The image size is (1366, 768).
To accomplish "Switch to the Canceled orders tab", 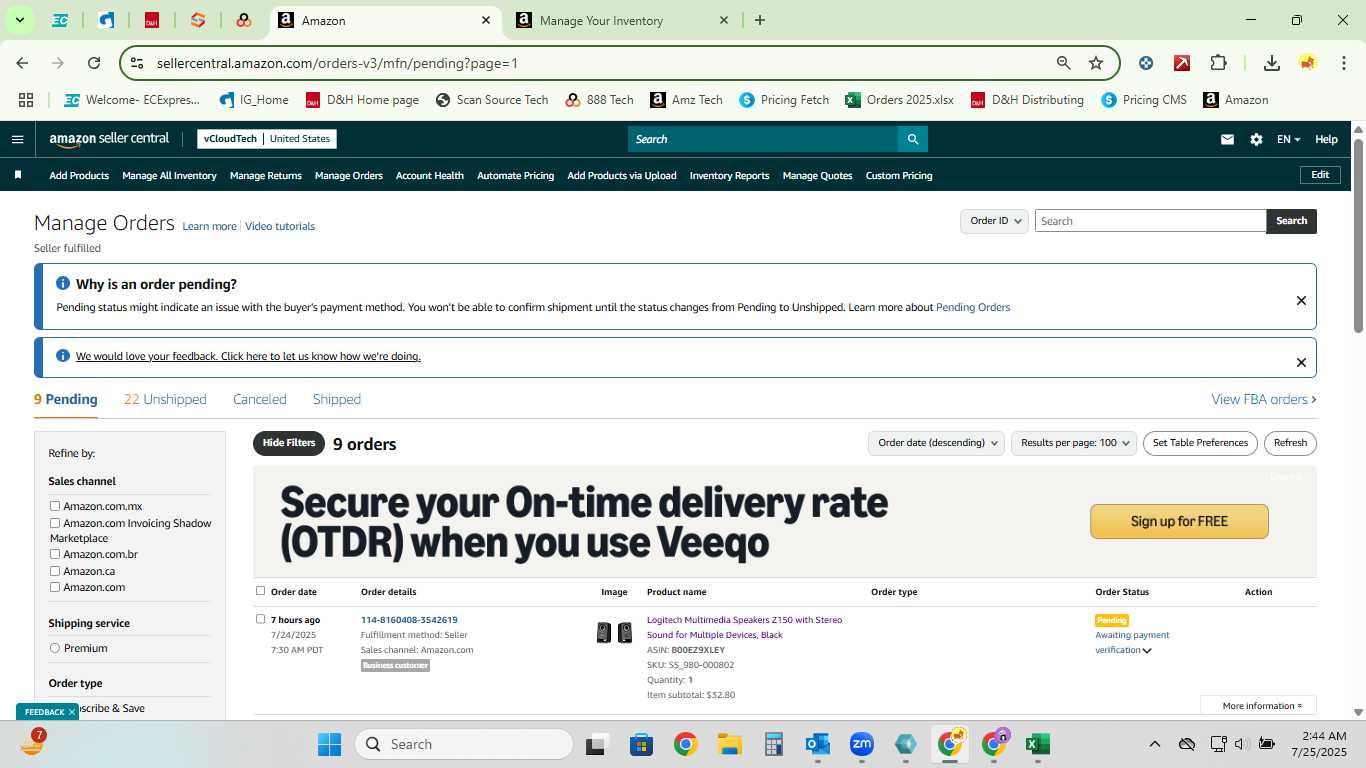I will (260, 399).
